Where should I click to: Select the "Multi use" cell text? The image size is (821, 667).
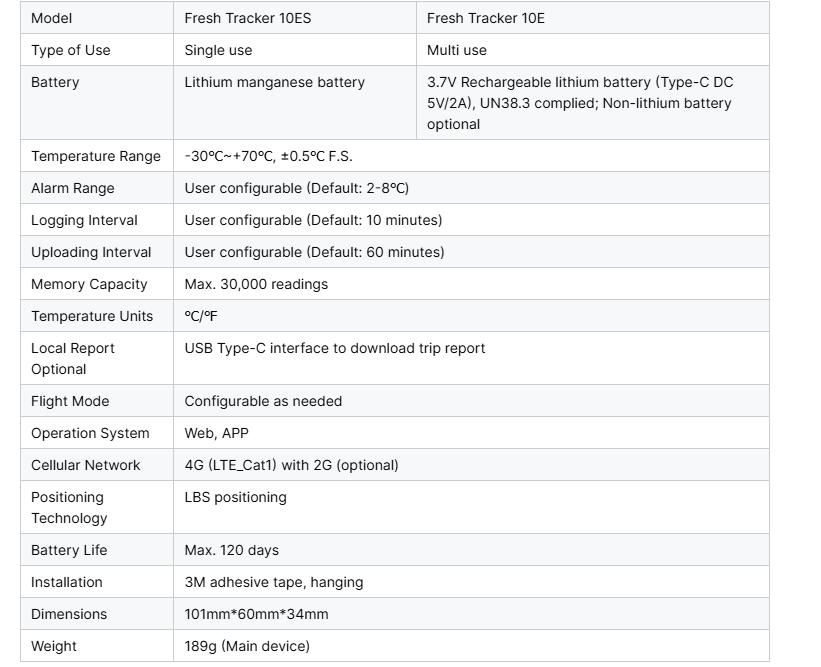coord(456,50)
